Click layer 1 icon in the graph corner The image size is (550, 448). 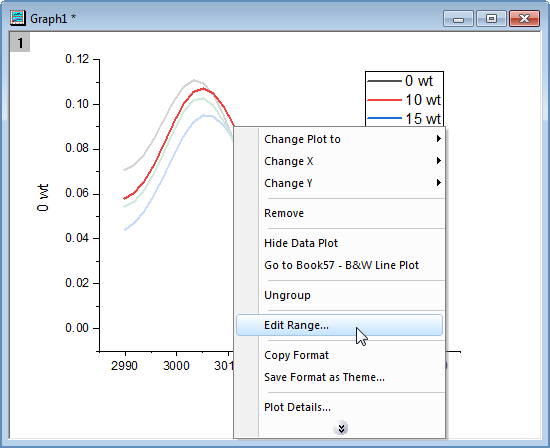(x=20, y=42)
